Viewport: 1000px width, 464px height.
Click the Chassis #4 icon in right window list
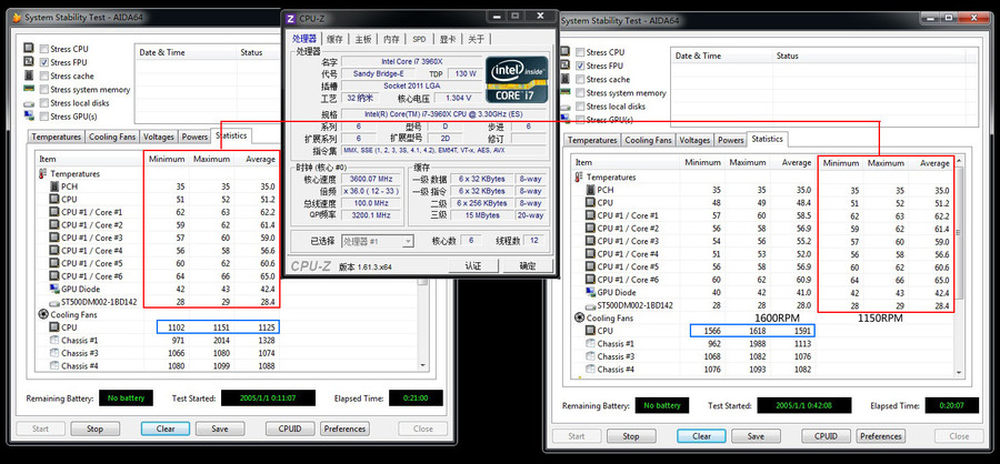(591, 369)
